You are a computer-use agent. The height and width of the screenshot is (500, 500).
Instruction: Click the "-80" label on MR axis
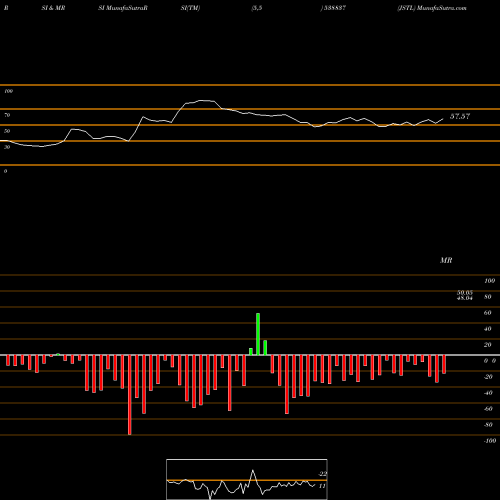point(488,425)
